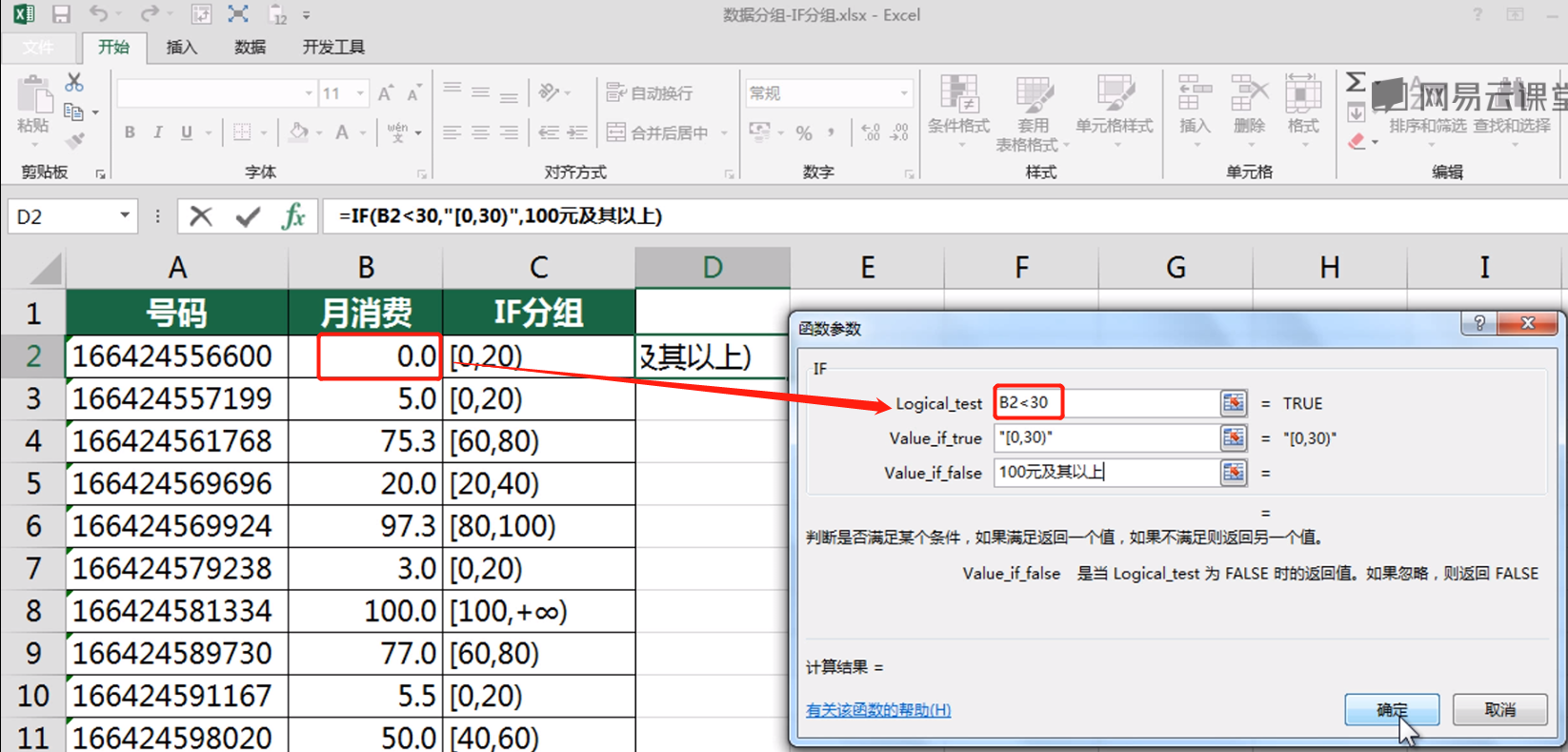The image size is (1568, 752).
Task: Switch to the 开始 ribbon tab
Action: [x=113, y=47]
